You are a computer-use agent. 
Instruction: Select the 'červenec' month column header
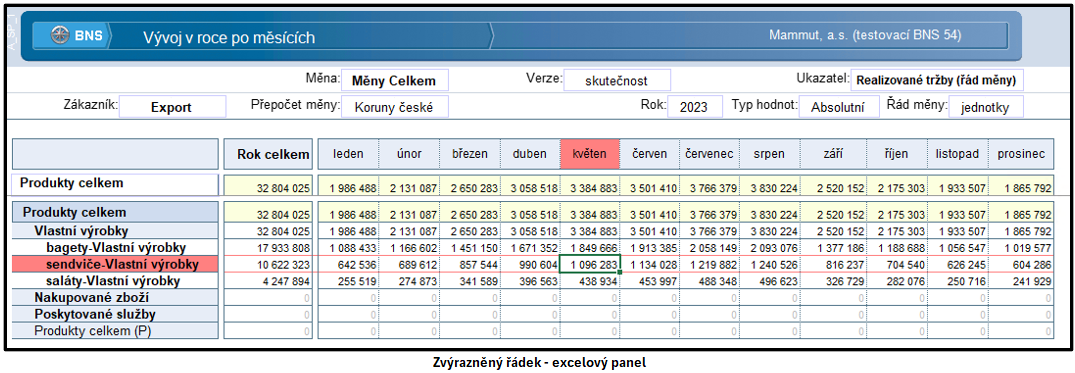point(710,154)
